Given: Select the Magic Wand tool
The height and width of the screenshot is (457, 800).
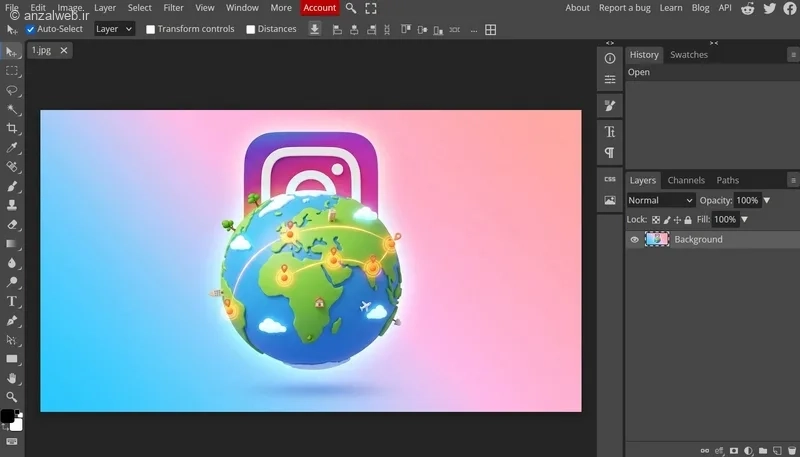Looking at the screenshot, I should click(x=11, y=109).
